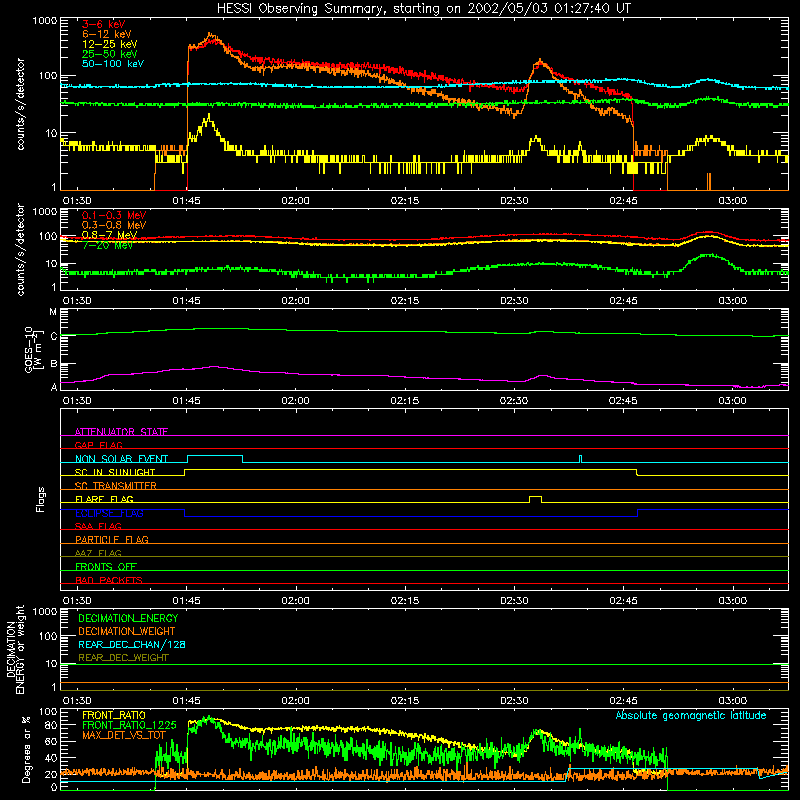Click the MAX_DET_VS_TOT legend label
Image resolution: width=800 pixels, height=800 pixels.
(124, 735)
